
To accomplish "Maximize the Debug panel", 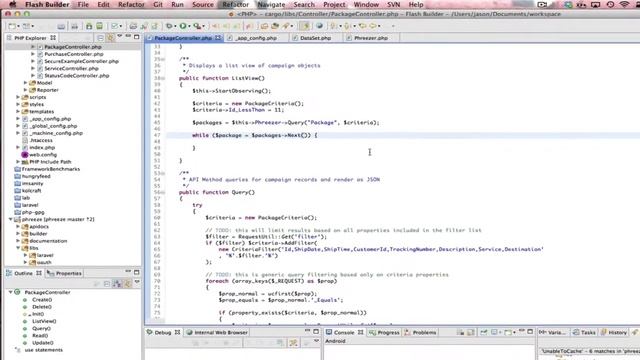I will [316, 331].
